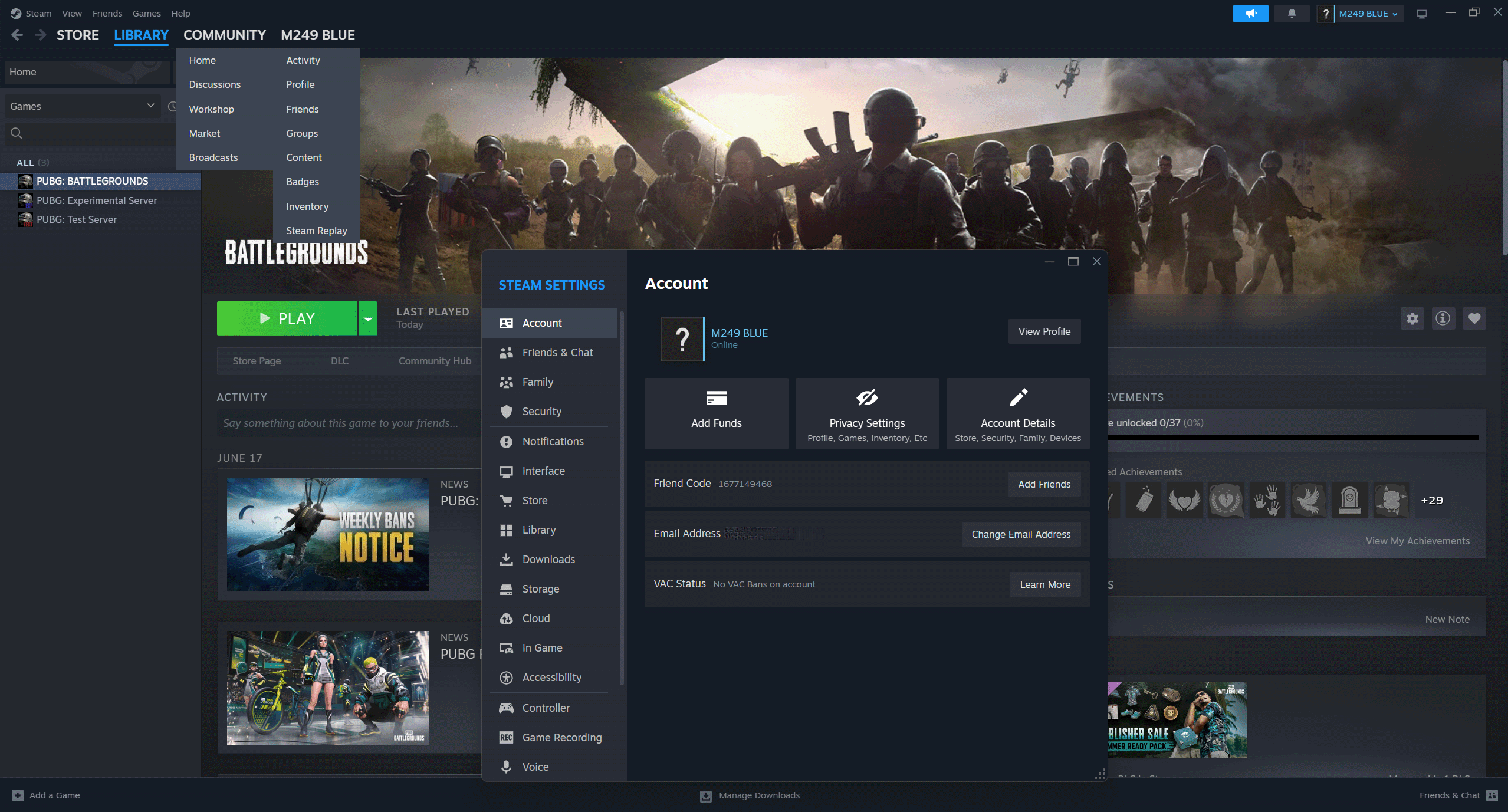
Task: Open the Play button dropdown arrow
Action: pyautogui.click(x=368, y=318)
